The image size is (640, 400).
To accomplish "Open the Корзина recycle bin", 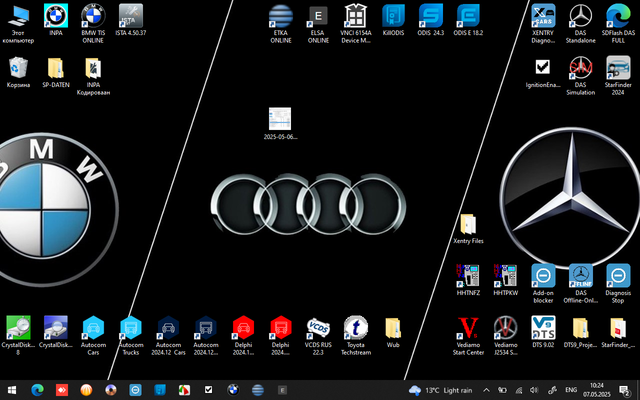I will click(x=18, y=73).
